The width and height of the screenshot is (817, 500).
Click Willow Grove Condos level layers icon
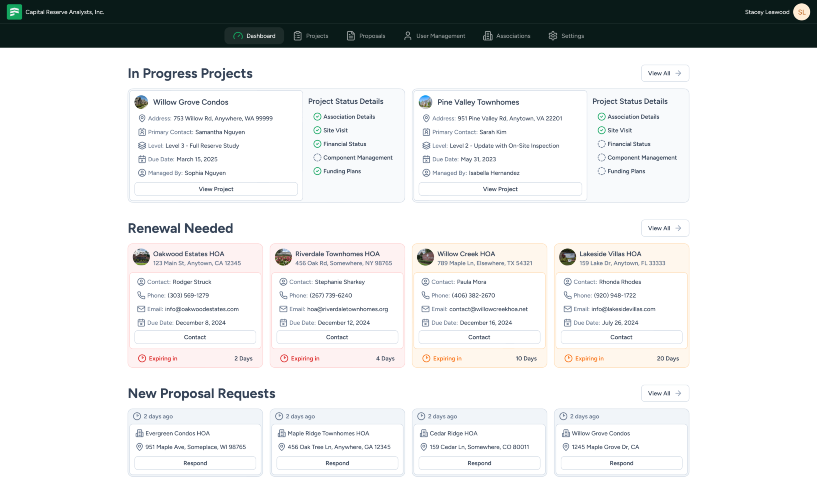pos(142,145)
